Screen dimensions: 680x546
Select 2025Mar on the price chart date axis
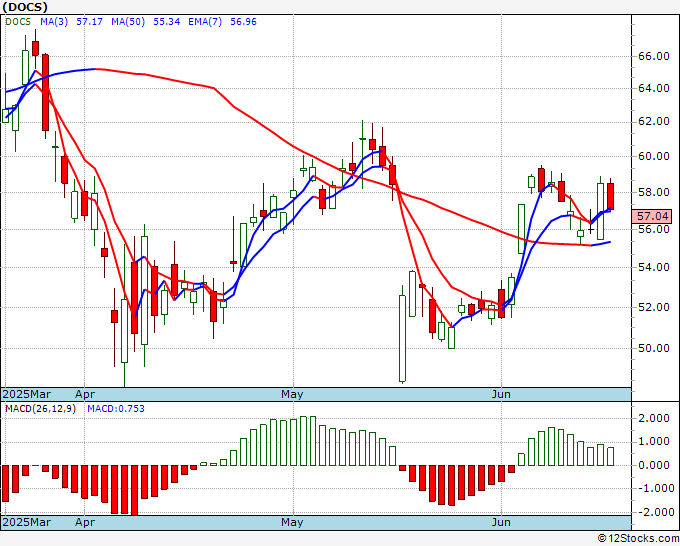tap(27, 394)
